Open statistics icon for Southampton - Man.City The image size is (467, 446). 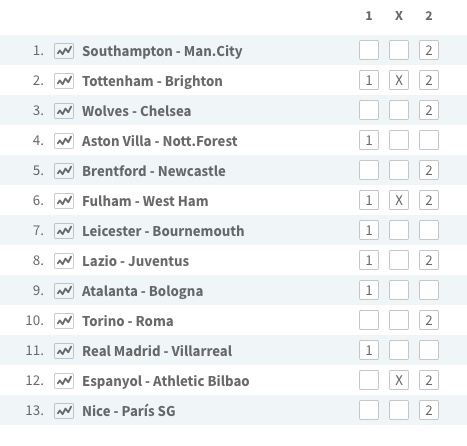coord(64,51)
